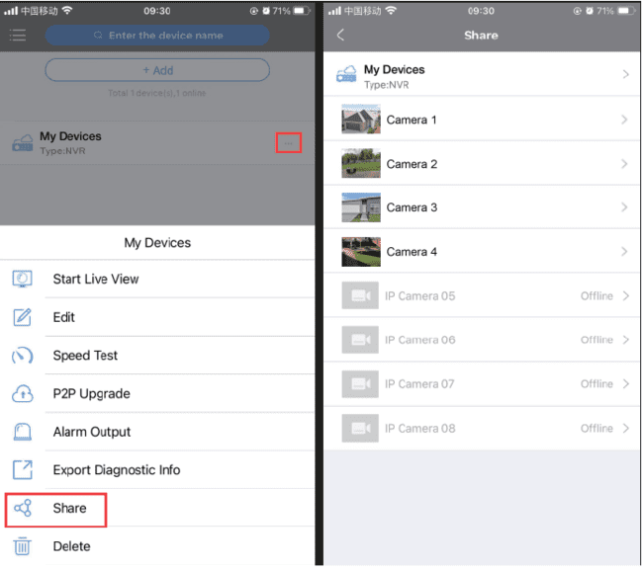Tap the Edit pencil icon
The height and width of the screenshot is (571, 643).
pos(22,317)
